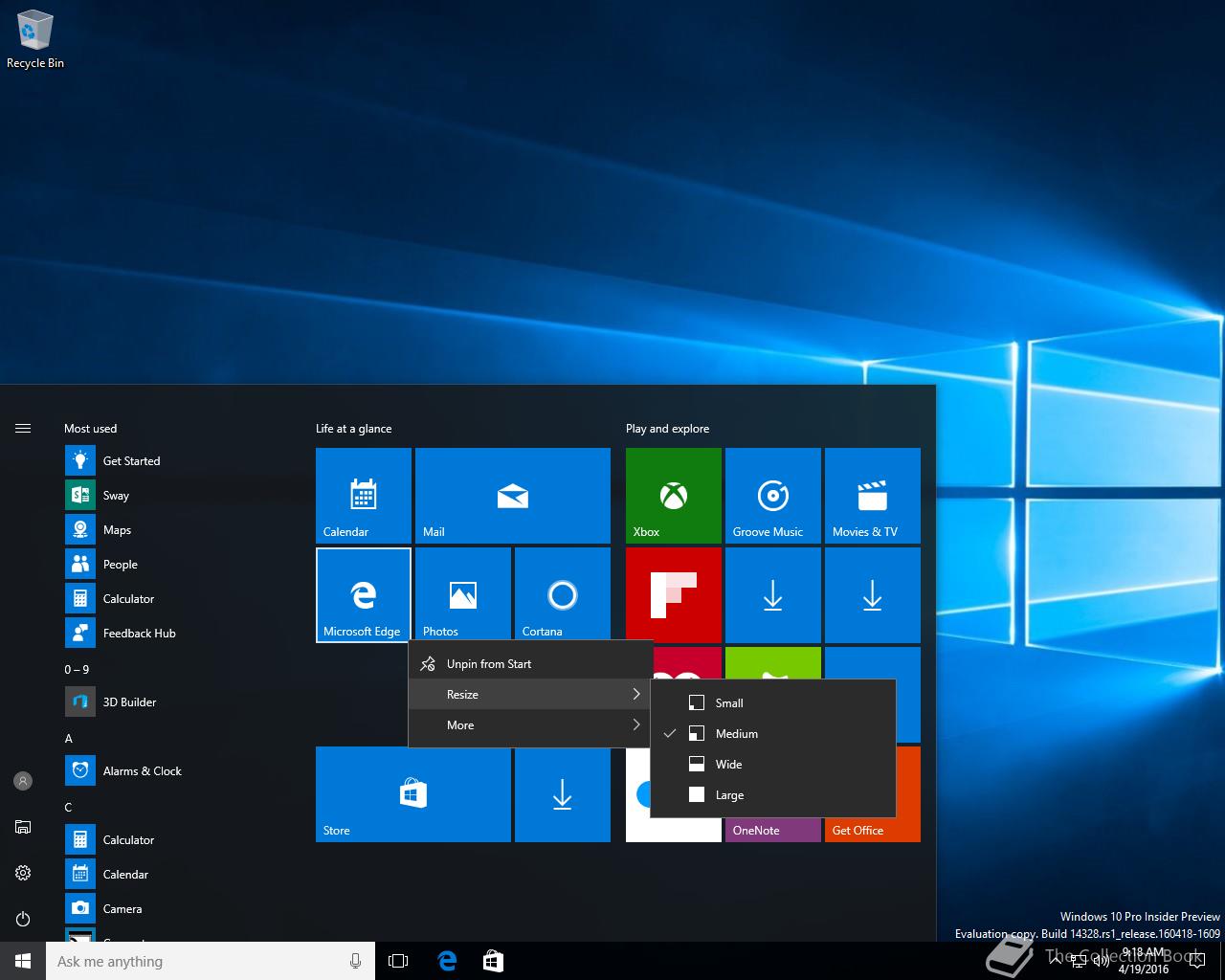1225x980 pixels.
Task: Choose the checked Medium tile size
Action: [x=773, y=733]
